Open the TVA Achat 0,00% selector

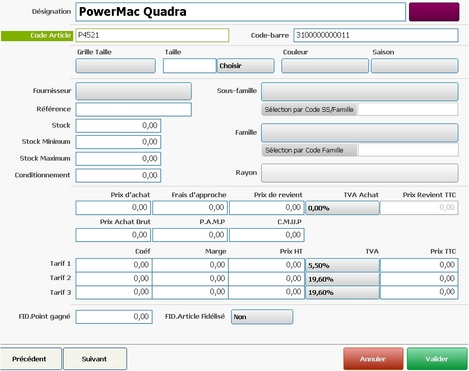pyautogui.click(x=342, y=208)
